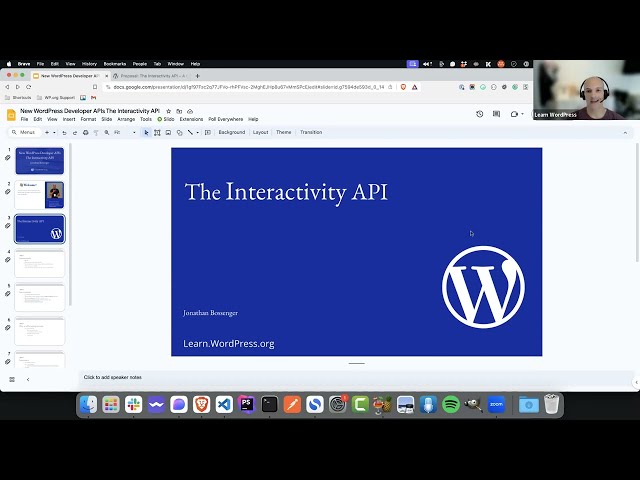The width and height of the screenshot is (640, 480).
Task: Click the Google Slides home logo
Action: 11,115
